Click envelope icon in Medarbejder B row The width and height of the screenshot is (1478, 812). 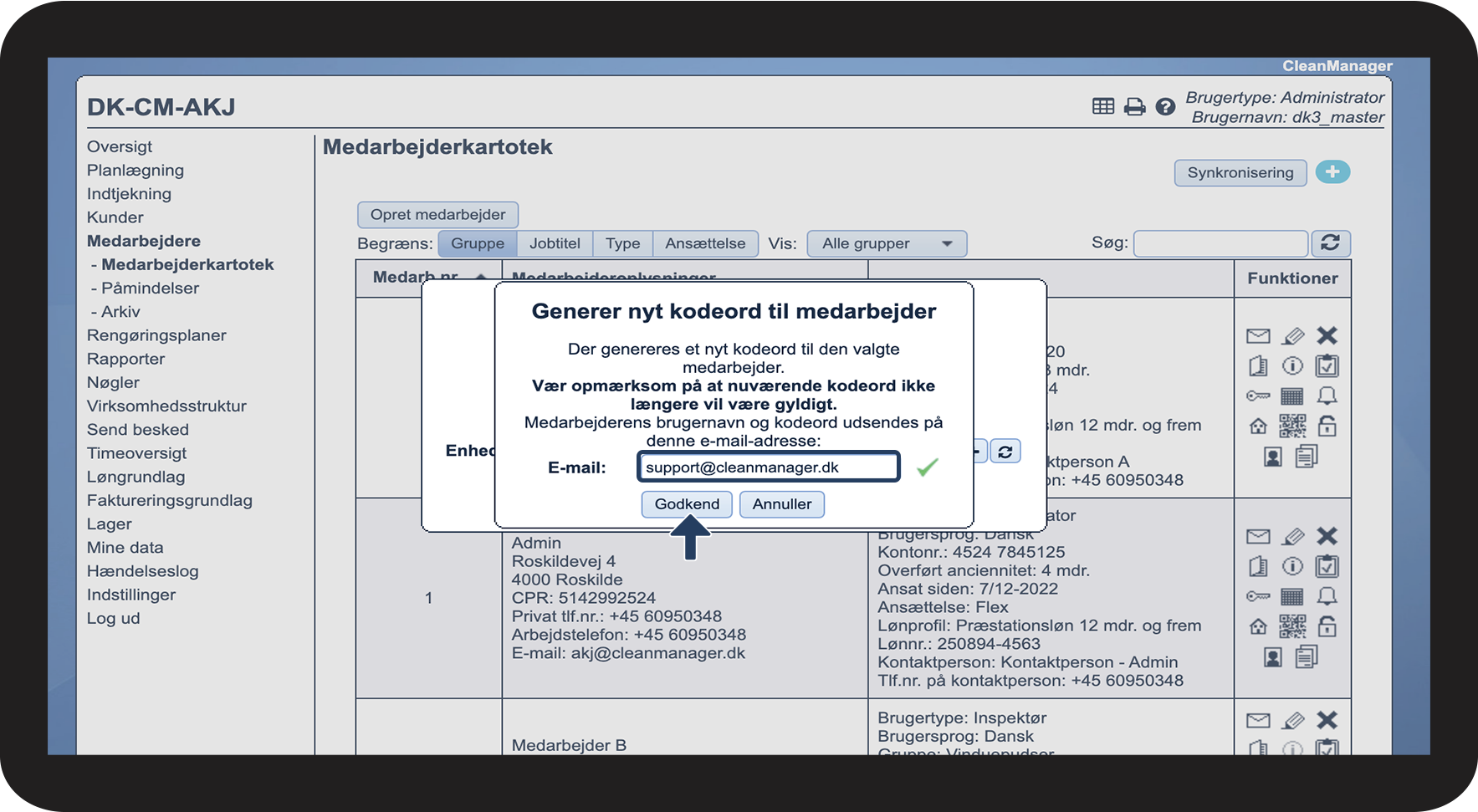click(1258, 721)
